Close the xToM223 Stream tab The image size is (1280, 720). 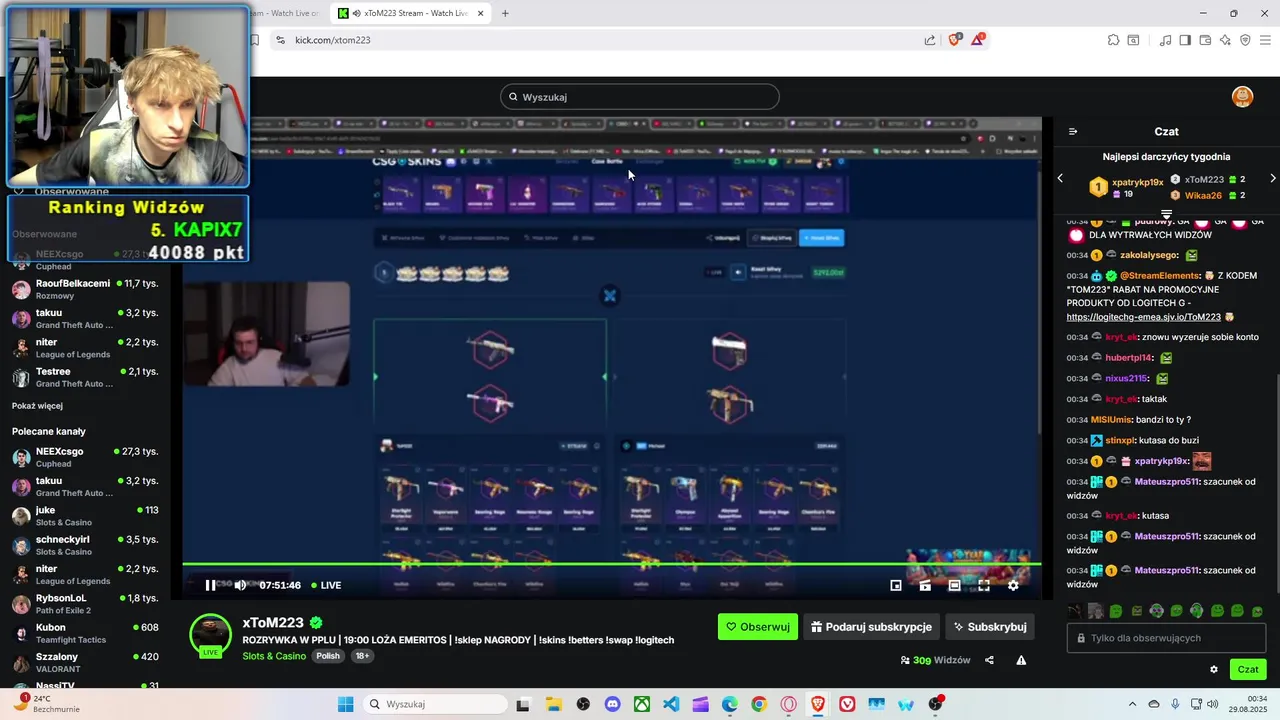(481, 13)
